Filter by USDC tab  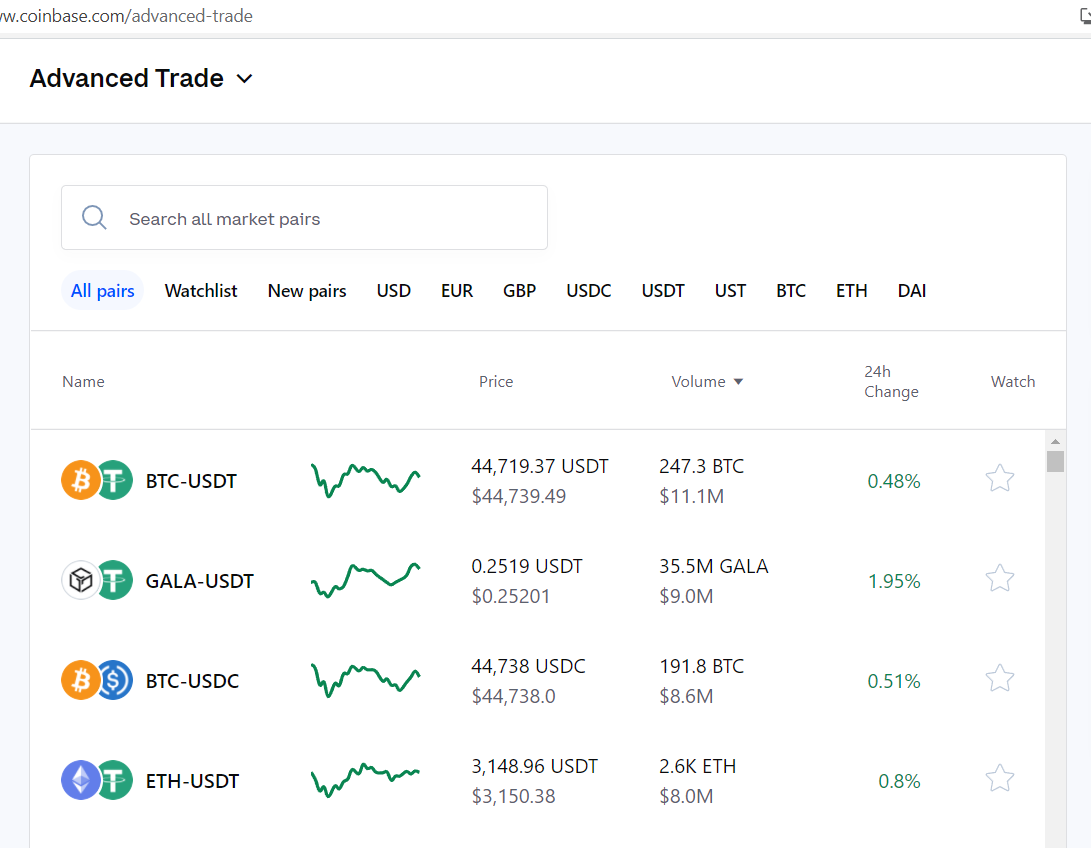click(589, 291)
